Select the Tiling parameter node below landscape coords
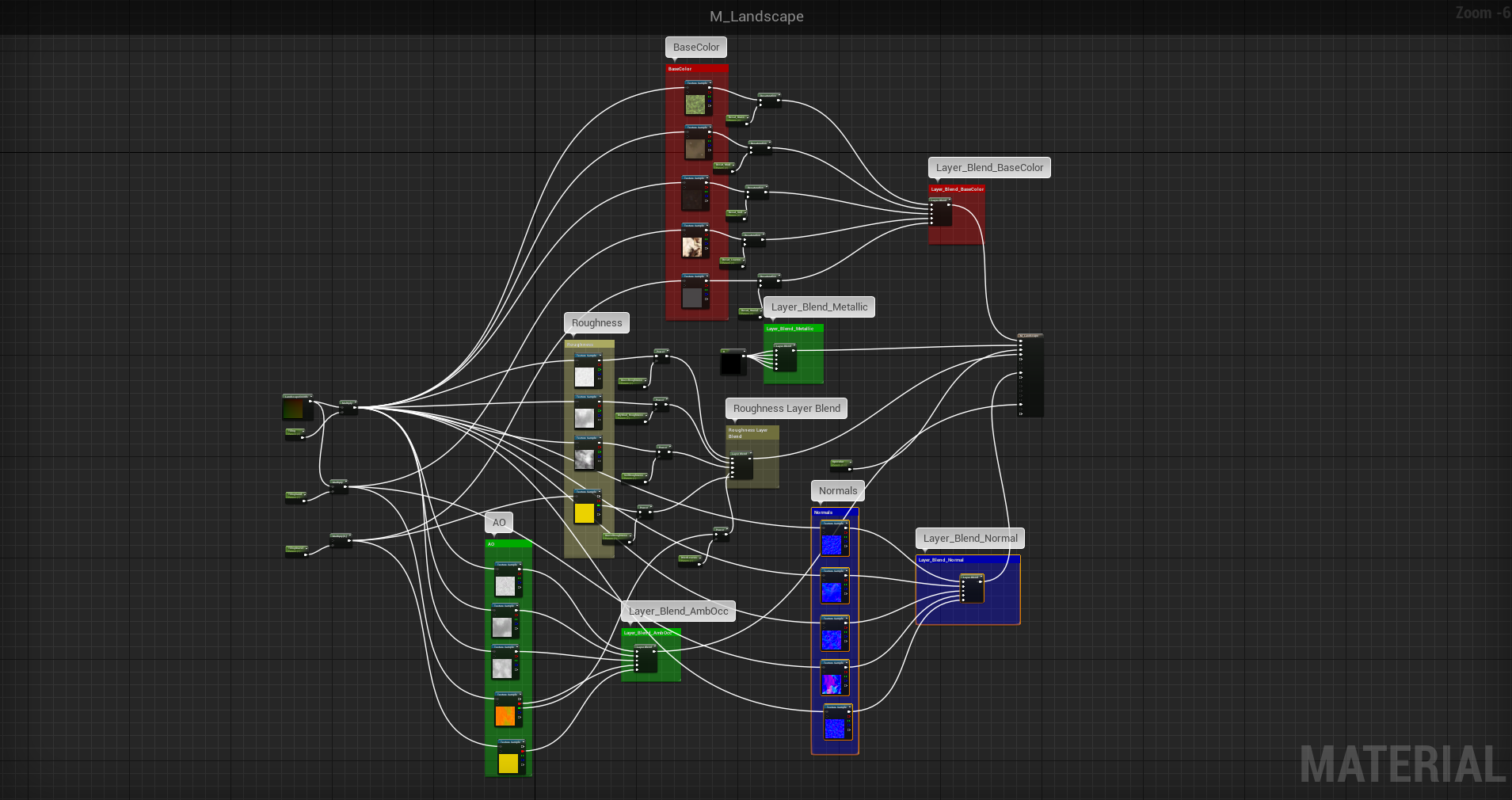This screenshot has width=1512, height=800. point(295,434)
